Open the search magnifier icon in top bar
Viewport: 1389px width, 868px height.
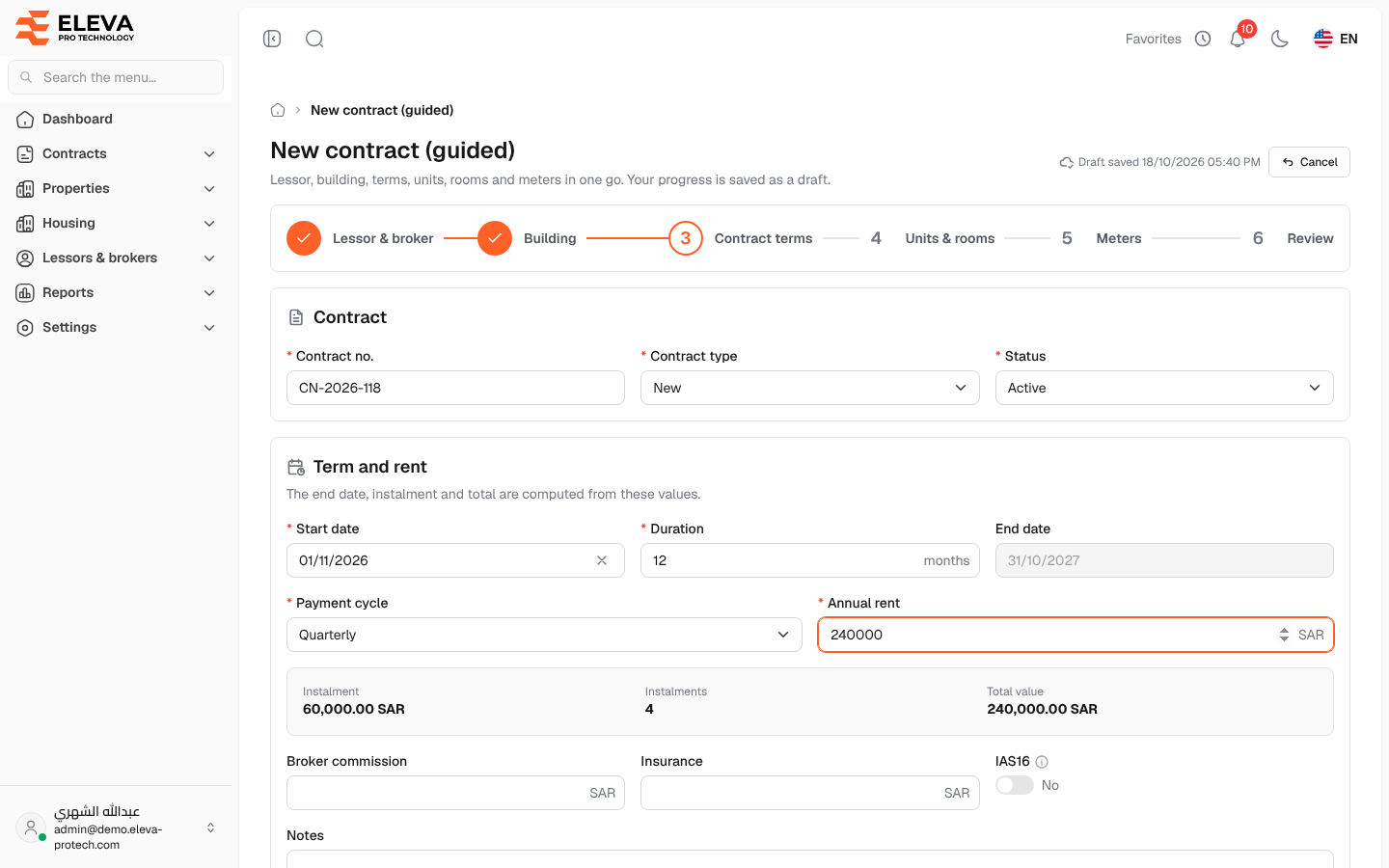[x=314, y=39]
